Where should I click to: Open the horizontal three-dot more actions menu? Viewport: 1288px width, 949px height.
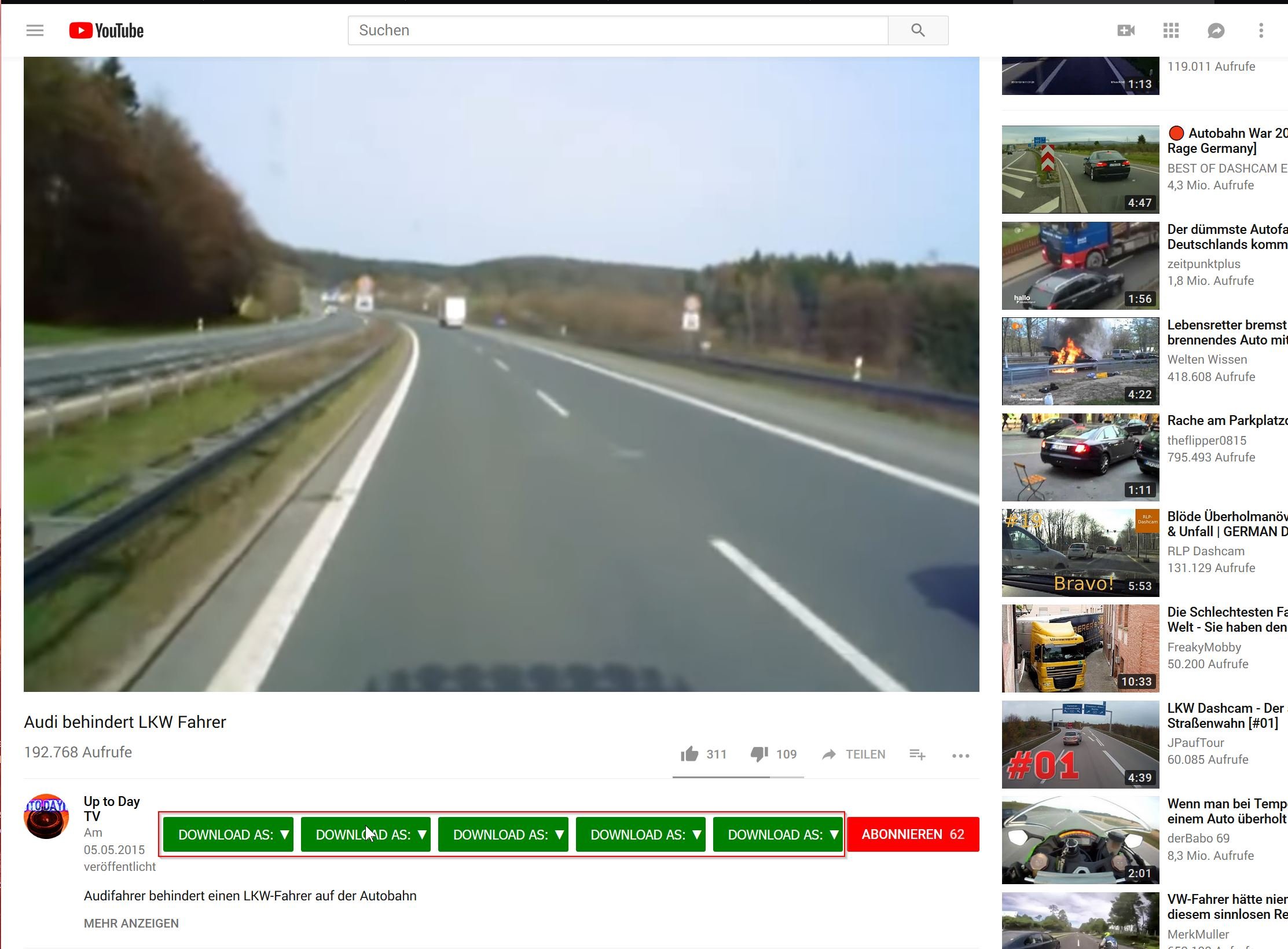click(x=960, y=755)
